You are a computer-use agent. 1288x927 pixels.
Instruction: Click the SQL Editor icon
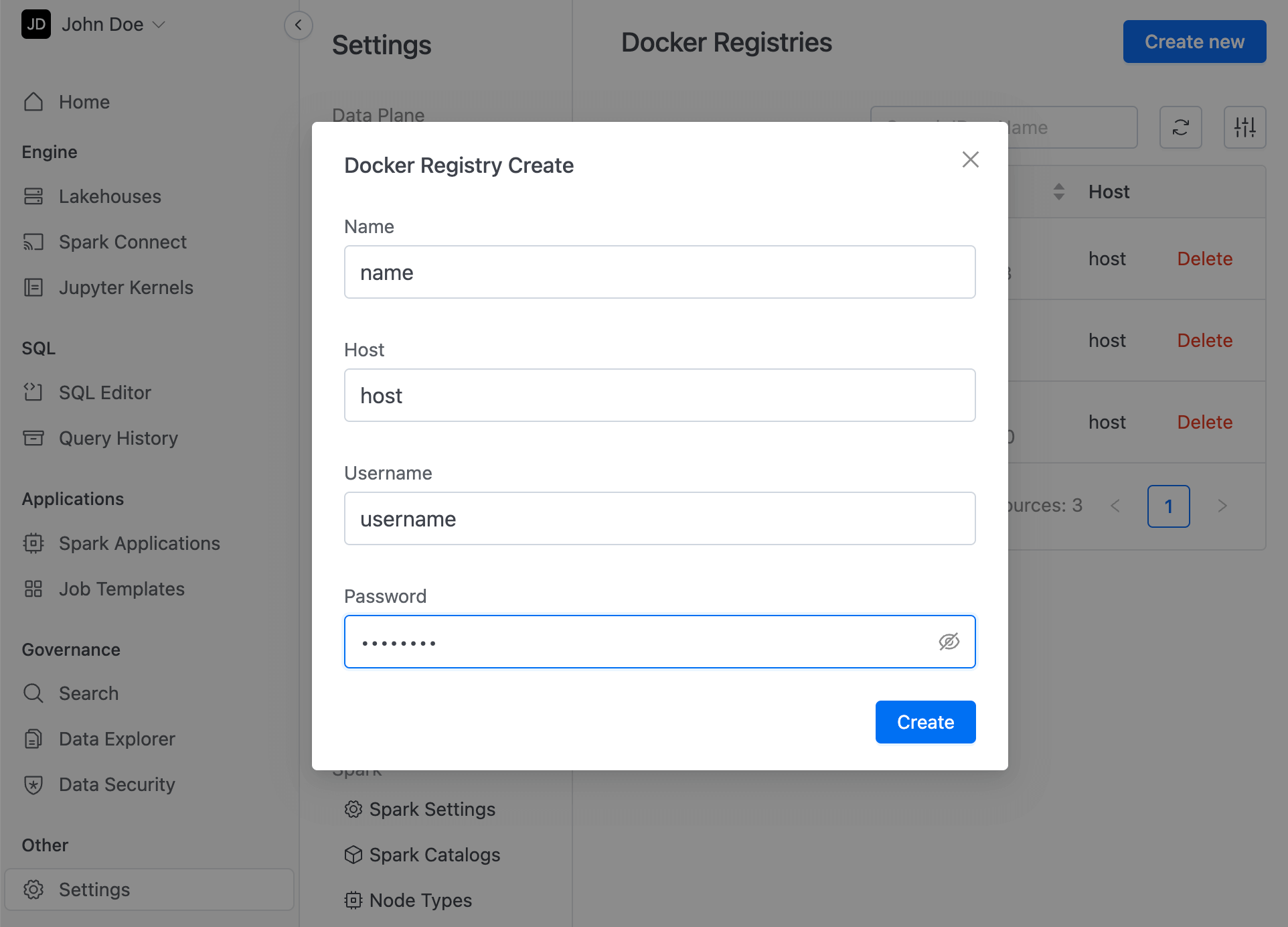point(33,393)
